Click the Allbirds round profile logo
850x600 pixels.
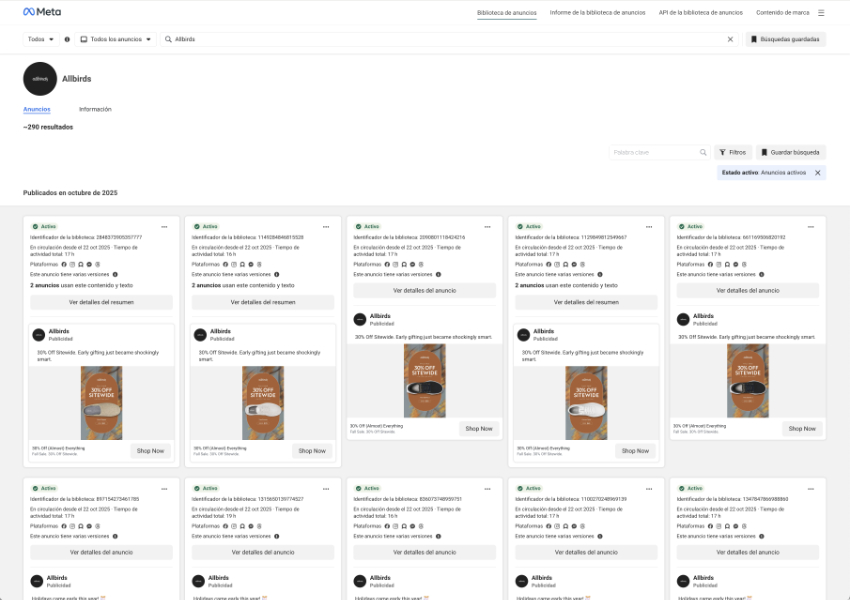coord(40,78)
